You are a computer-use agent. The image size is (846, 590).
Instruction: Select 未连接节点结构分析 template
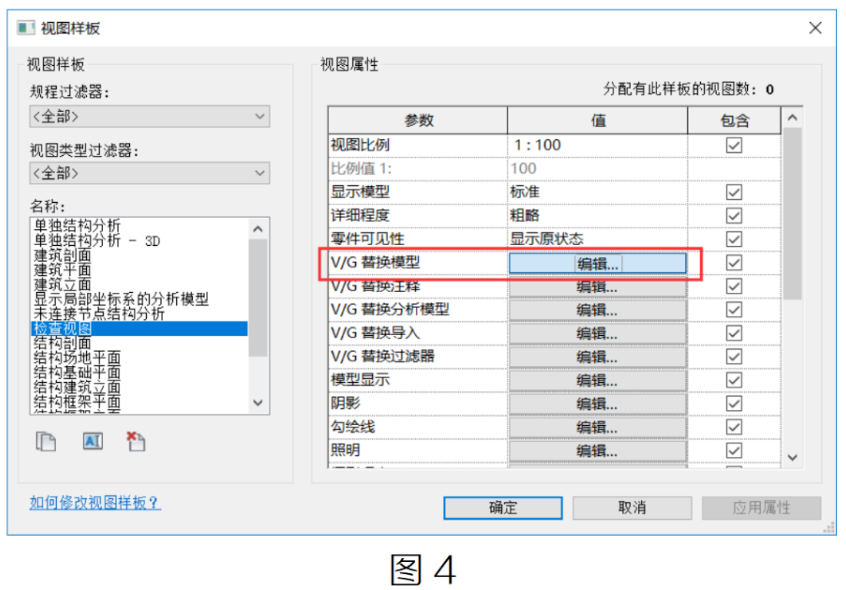[139, 313]
